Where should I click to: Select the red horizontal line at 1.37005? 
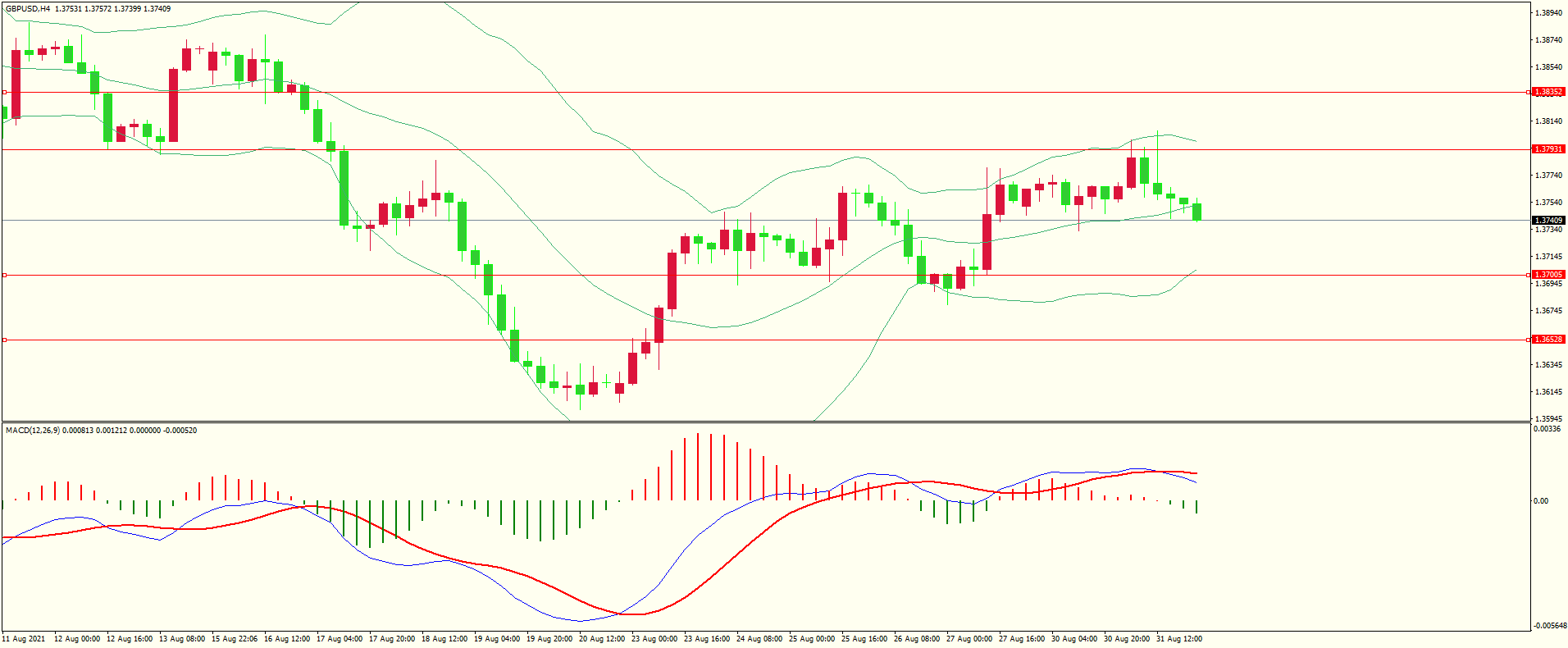pos(766,275)
